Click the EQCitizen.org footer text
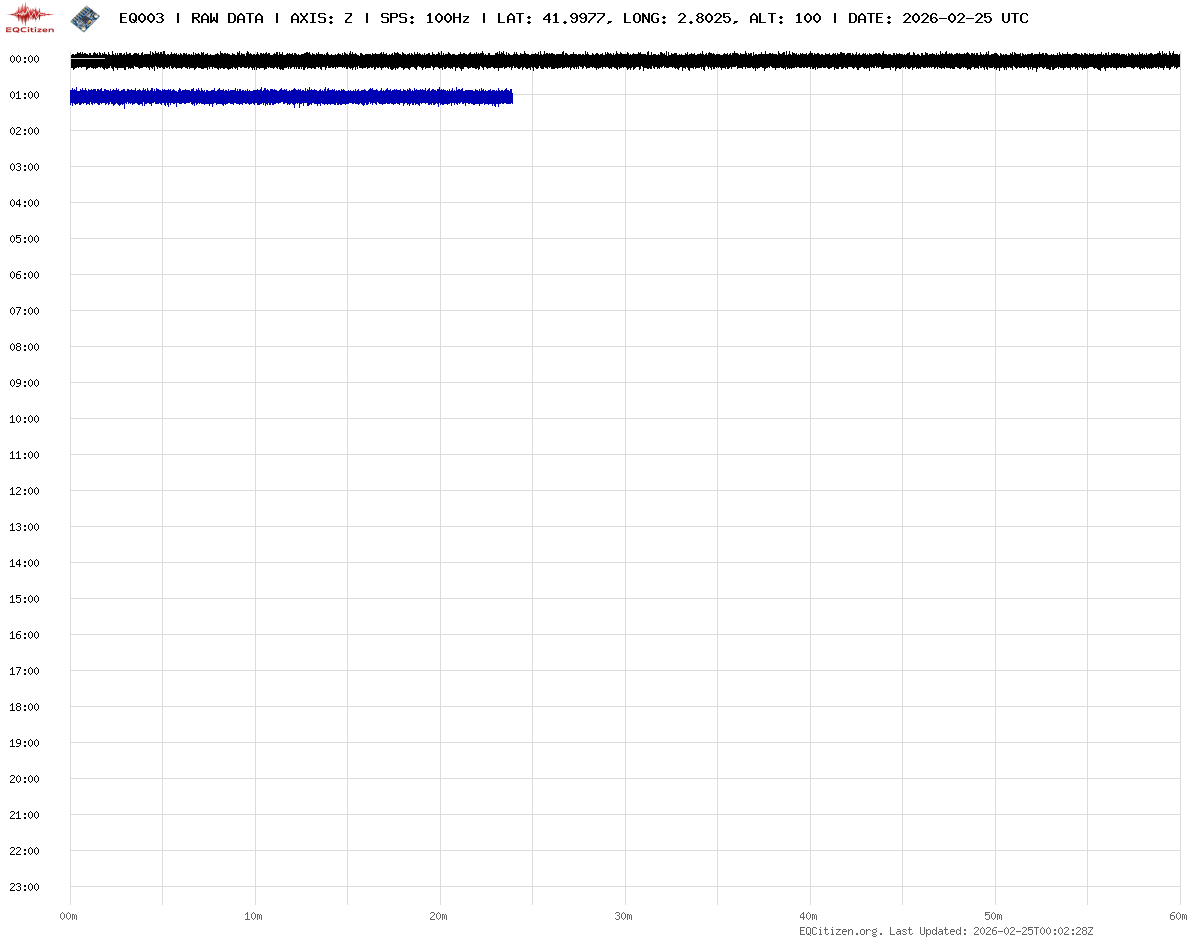Image resolution: width=1200 pixels, height=940 pixels. (840, 931)
